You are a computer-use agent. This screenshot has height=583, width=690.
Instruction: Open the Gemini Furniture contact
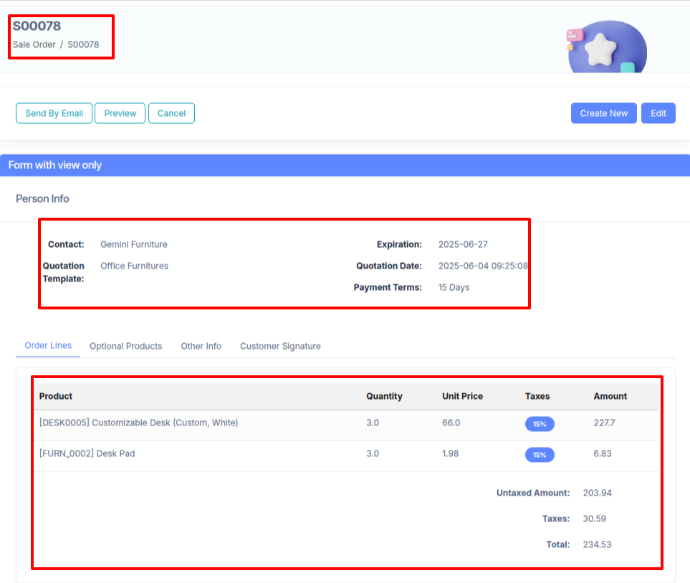(x=134, y=244)
